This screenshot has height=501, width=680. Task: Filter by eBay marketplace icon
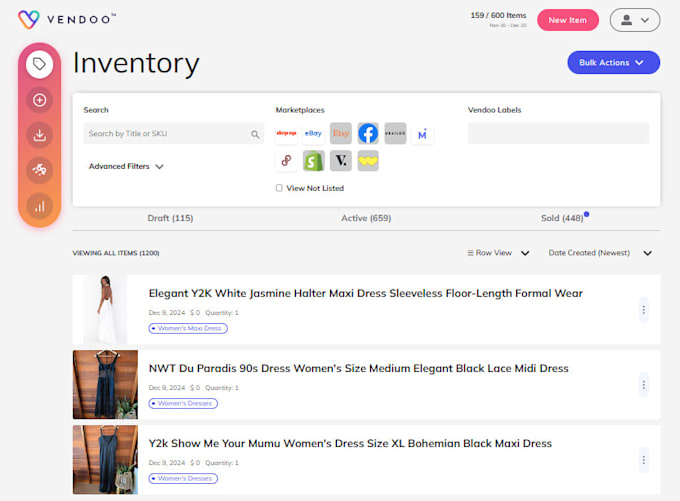point(313,133)
